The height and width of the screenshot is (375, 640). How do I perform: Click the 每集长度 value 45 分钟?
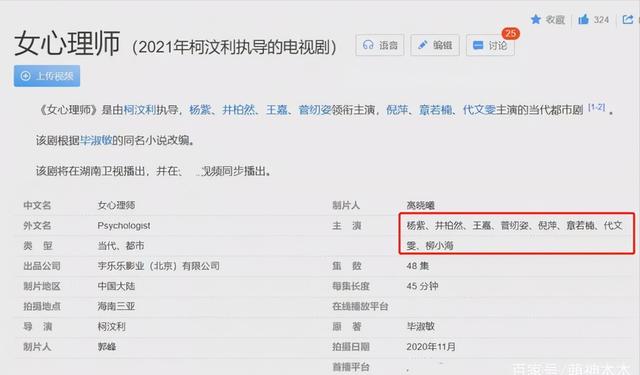[x=422, y=286]
